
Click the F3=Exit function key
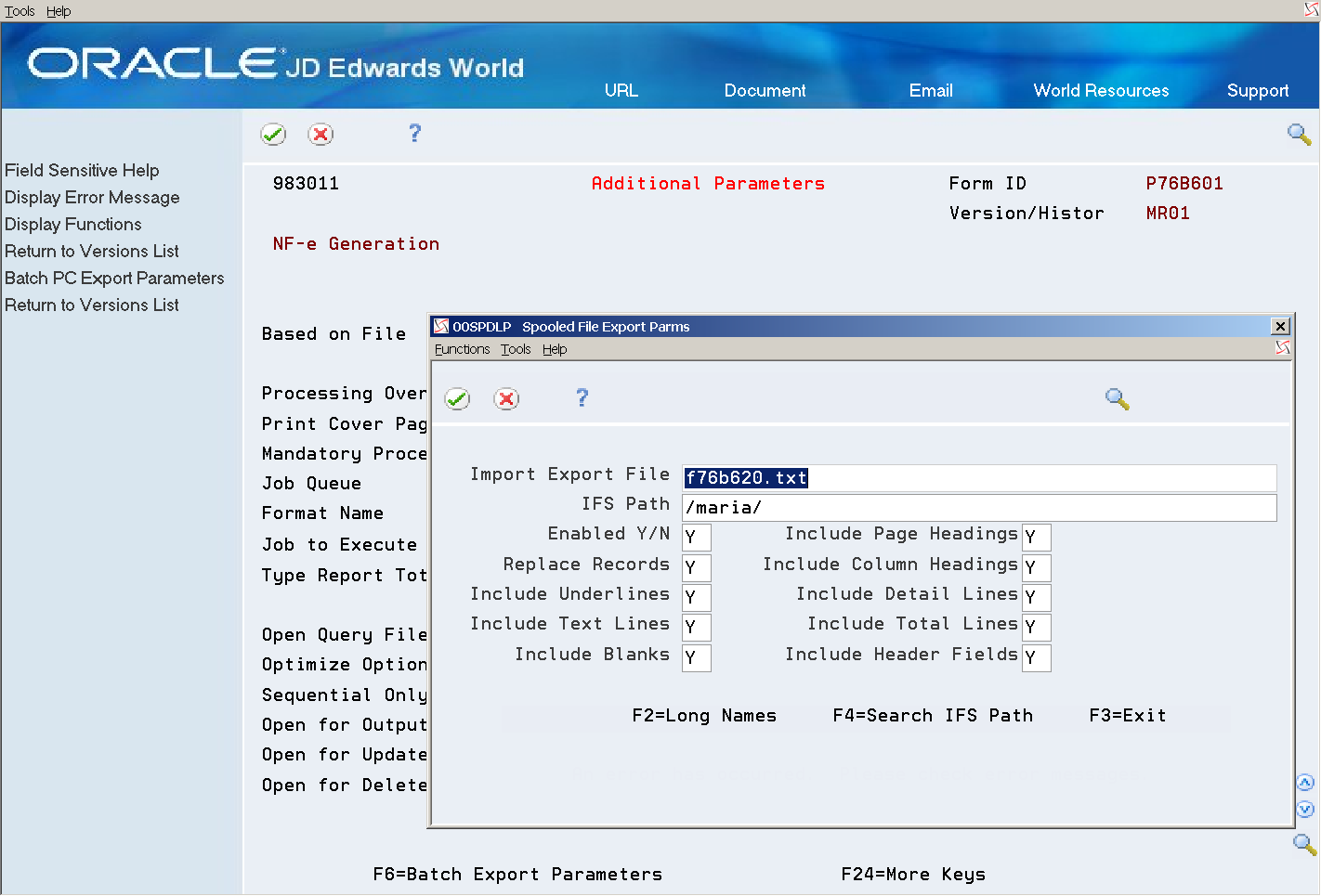click(x=1128, y=715)
